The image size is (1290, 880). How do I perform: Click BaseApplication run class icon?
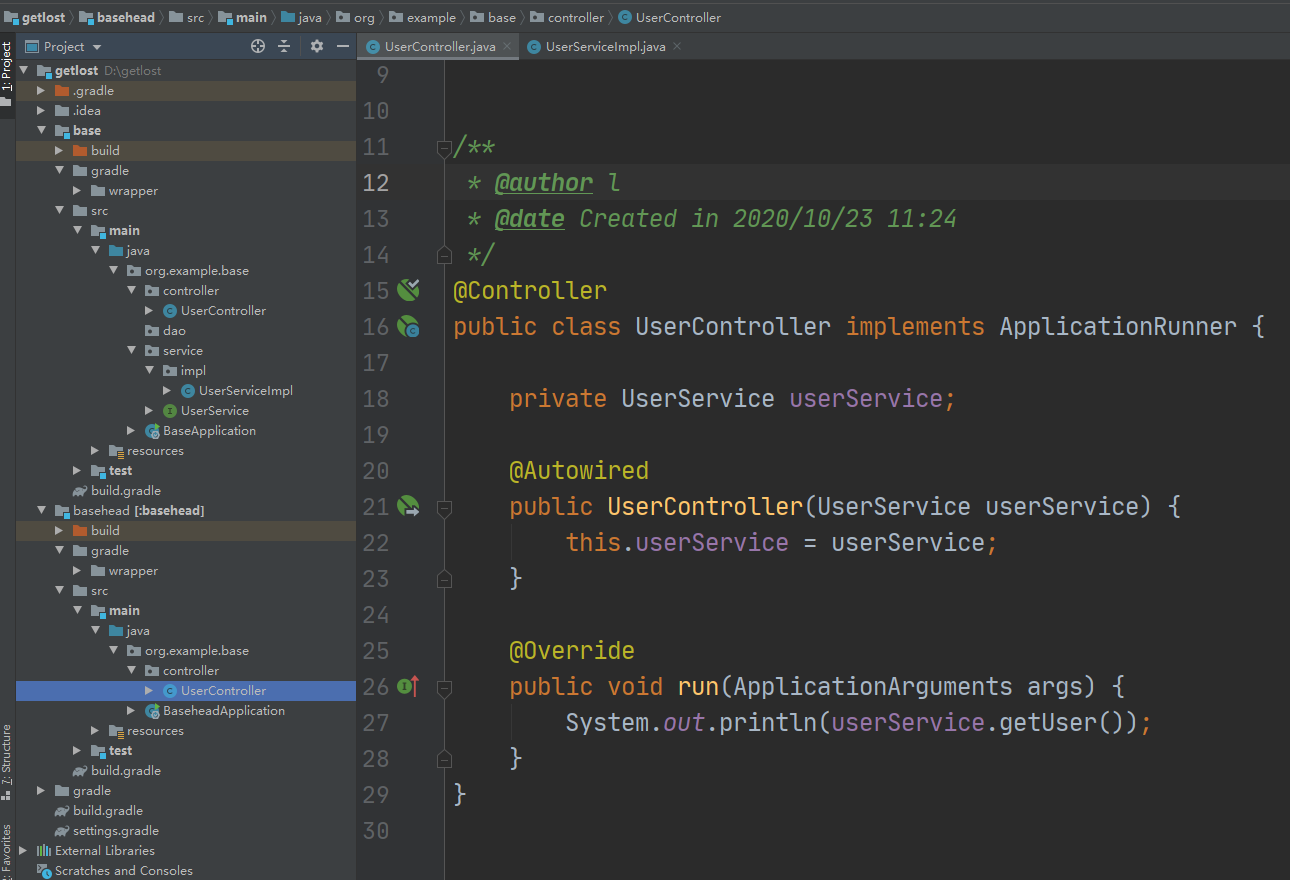pyautogui.click(x=152, y=431)
